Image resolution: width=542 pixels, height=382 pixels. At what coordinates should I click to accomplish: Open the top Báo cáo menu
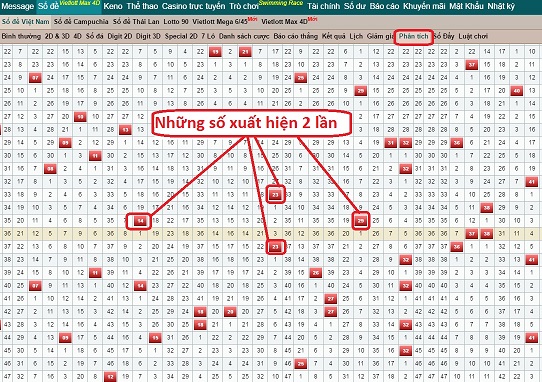[384, 6]
